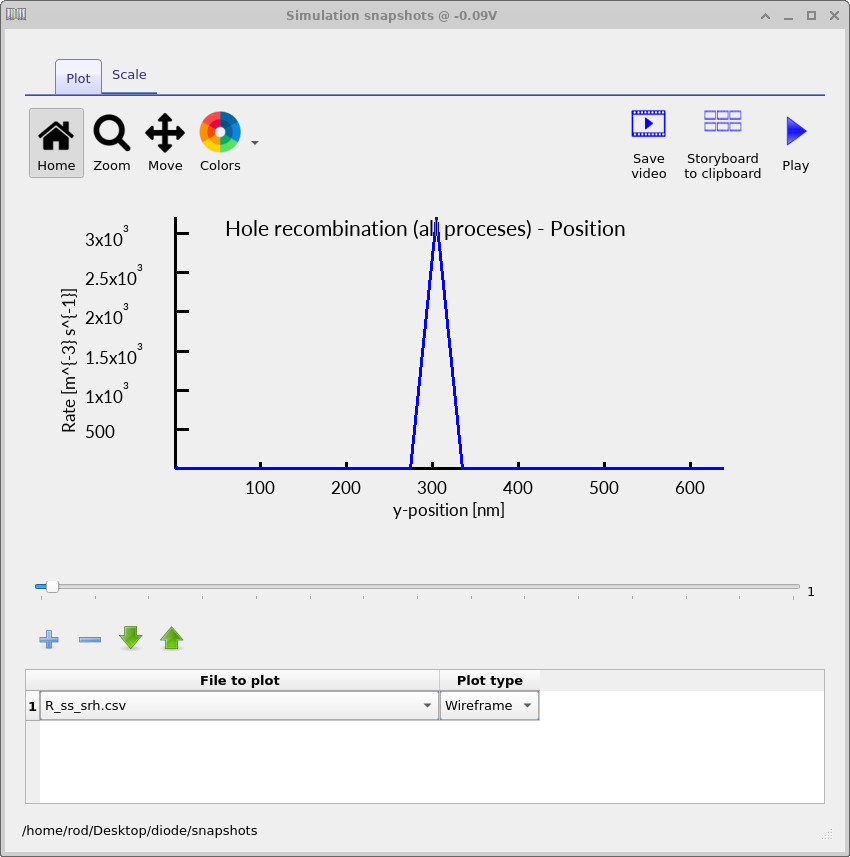Click the Save video icon
This screenshot has width=850, height=857.
[648, 122]
